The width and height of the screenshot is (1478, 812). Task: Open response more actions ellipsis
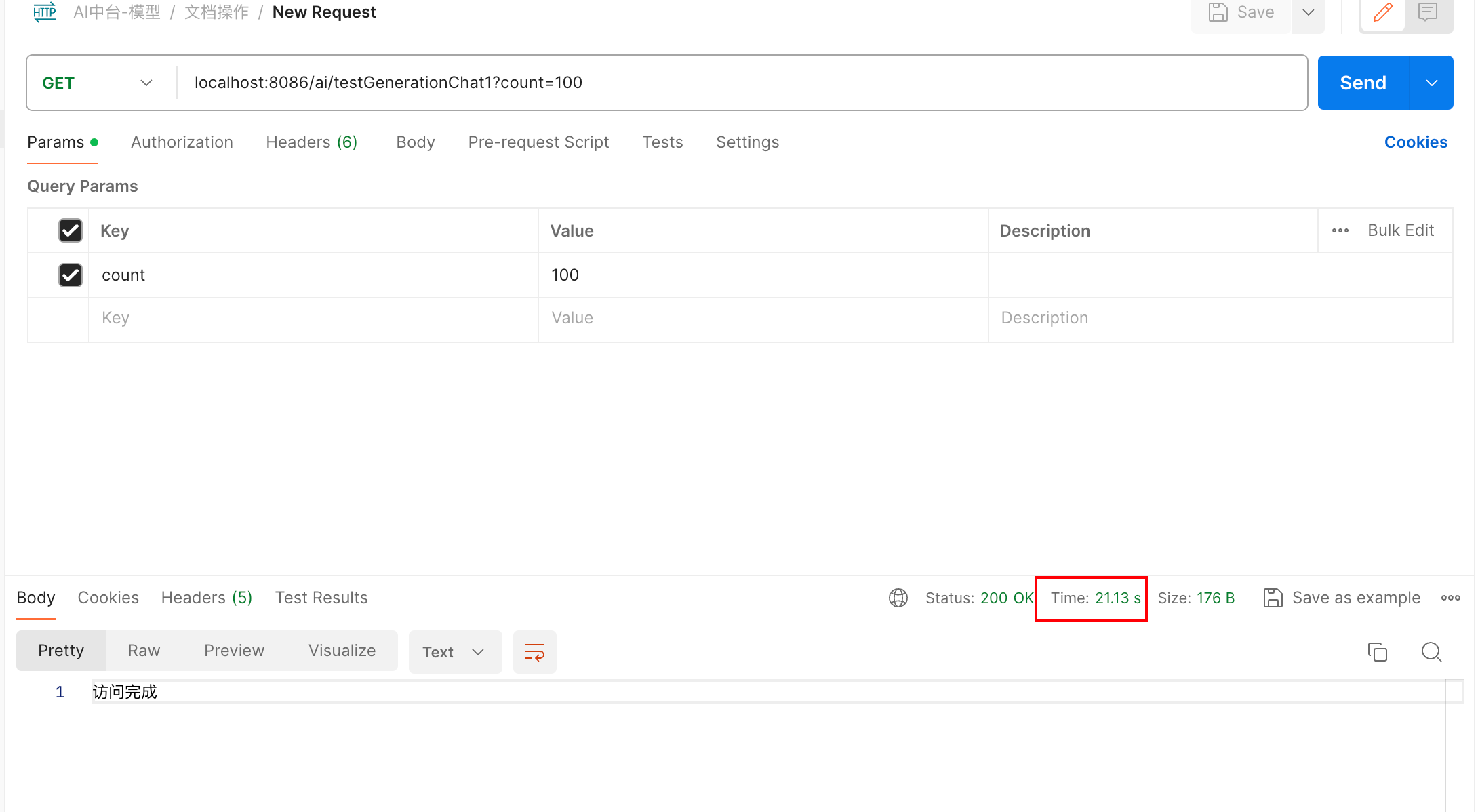click(x=1450, y=598)
